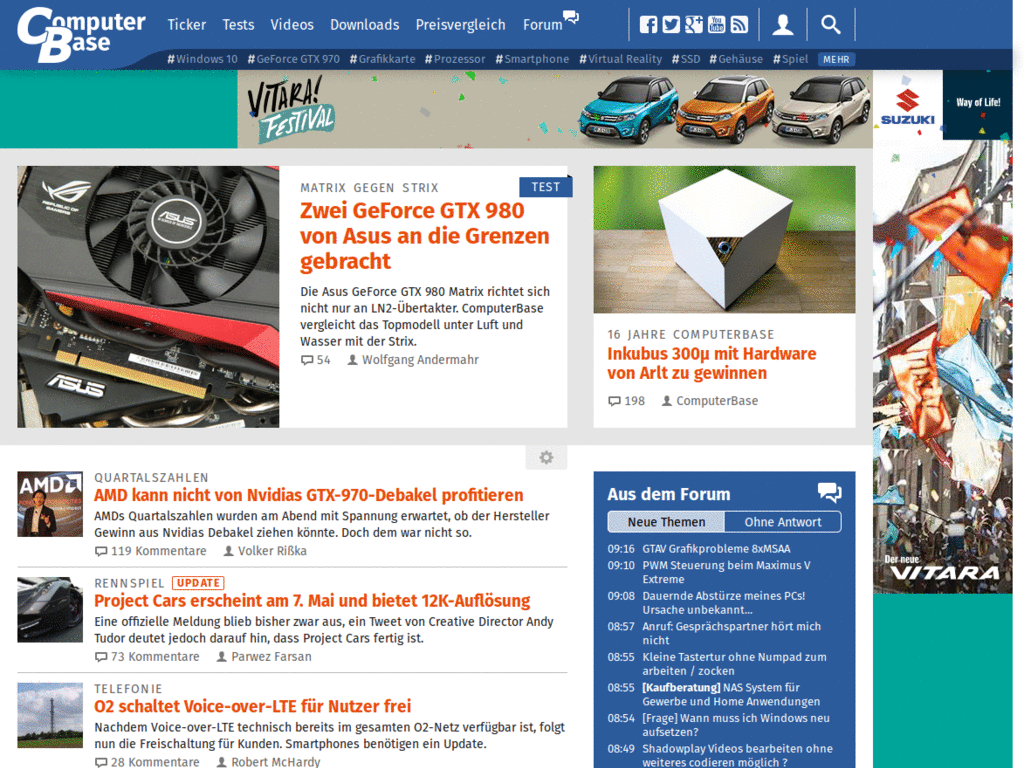Open forum thread [Kaufberatung] NAS System

point(731,694)
